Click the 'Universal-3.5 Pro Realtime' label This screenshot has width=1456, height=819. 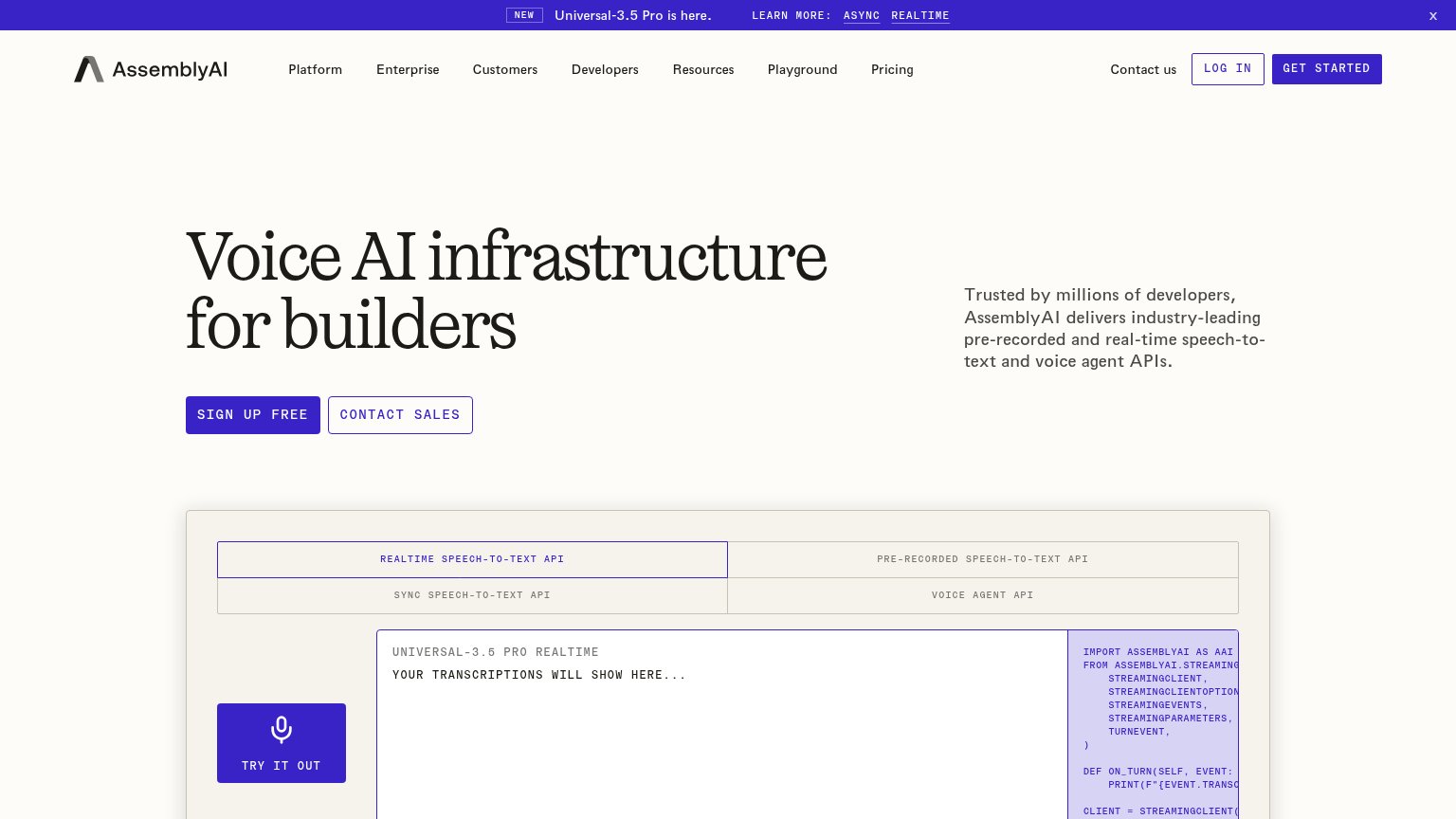[x=496, y=652]
